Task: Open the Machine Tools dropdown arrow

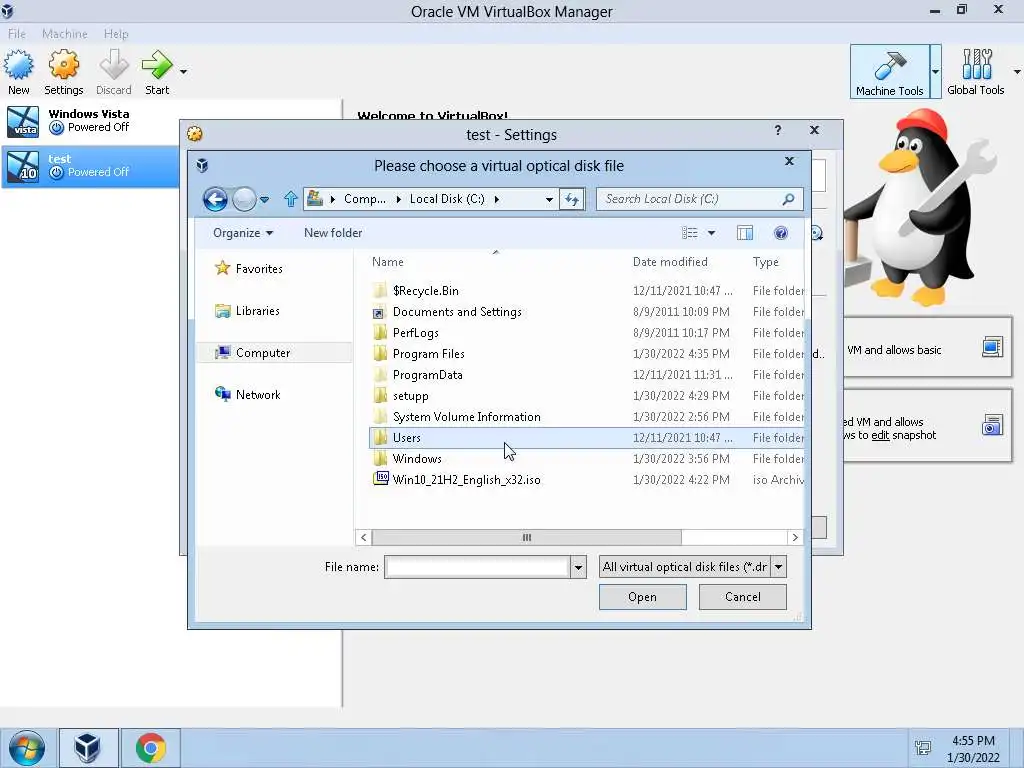Action: (935, 72)
